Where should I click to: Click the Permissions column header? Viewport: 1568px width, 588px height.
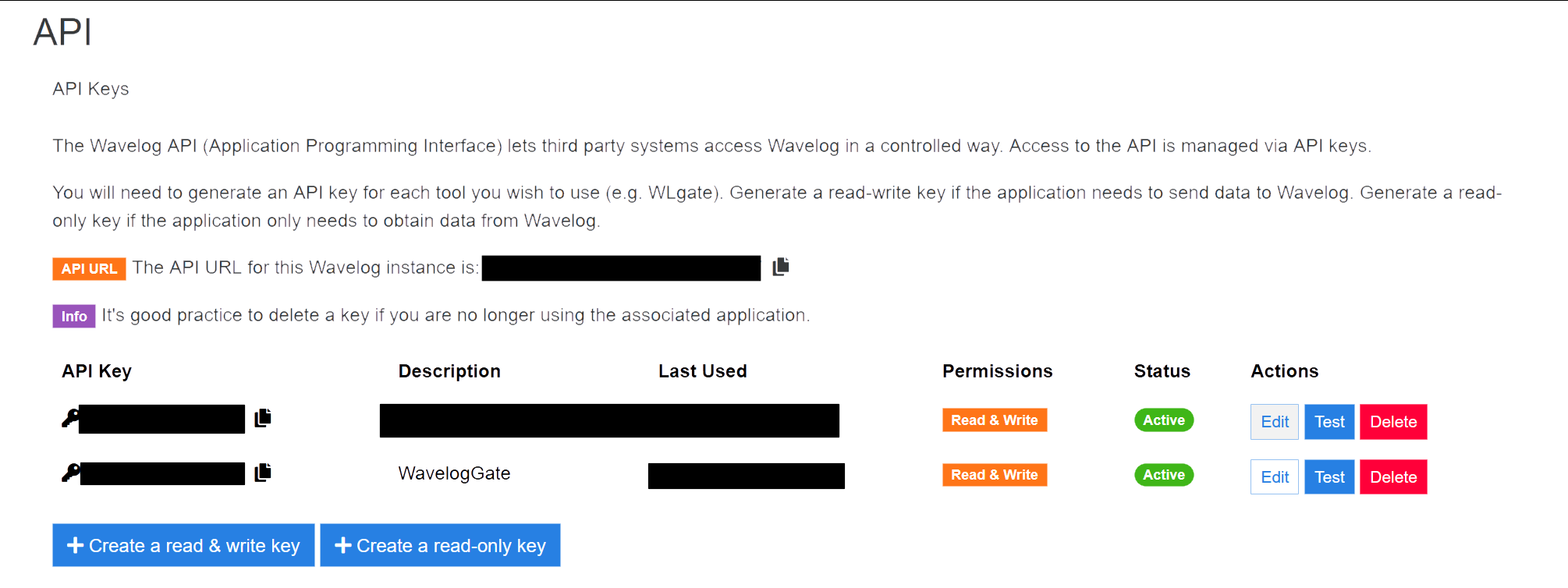point(997,371)
